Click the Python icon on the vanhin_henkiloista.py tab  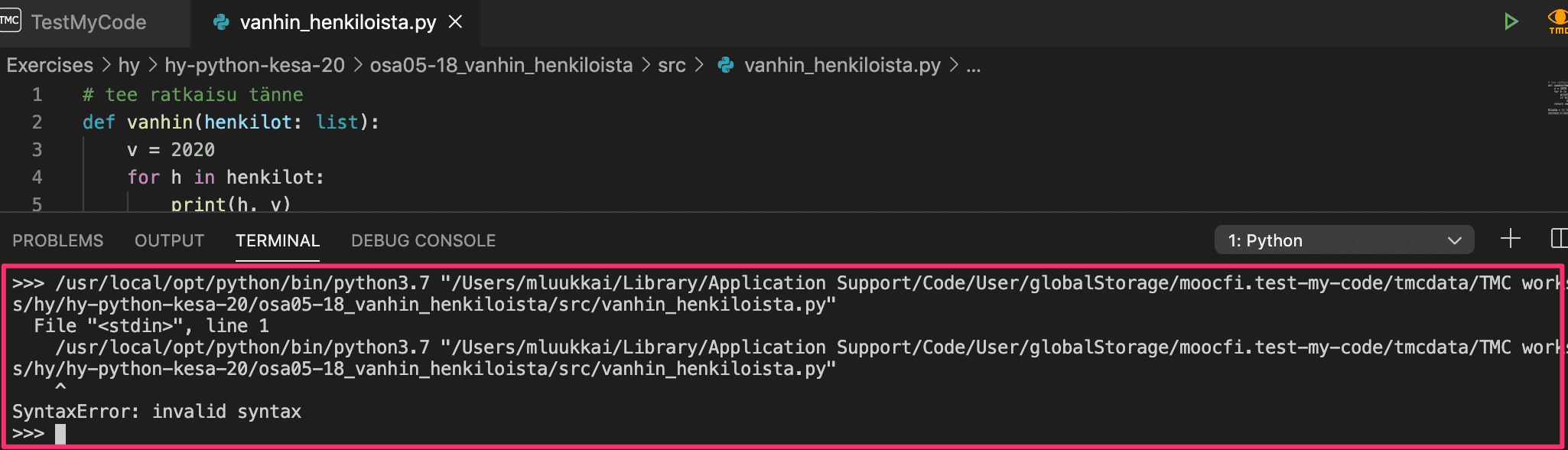[x=221, y=22]
